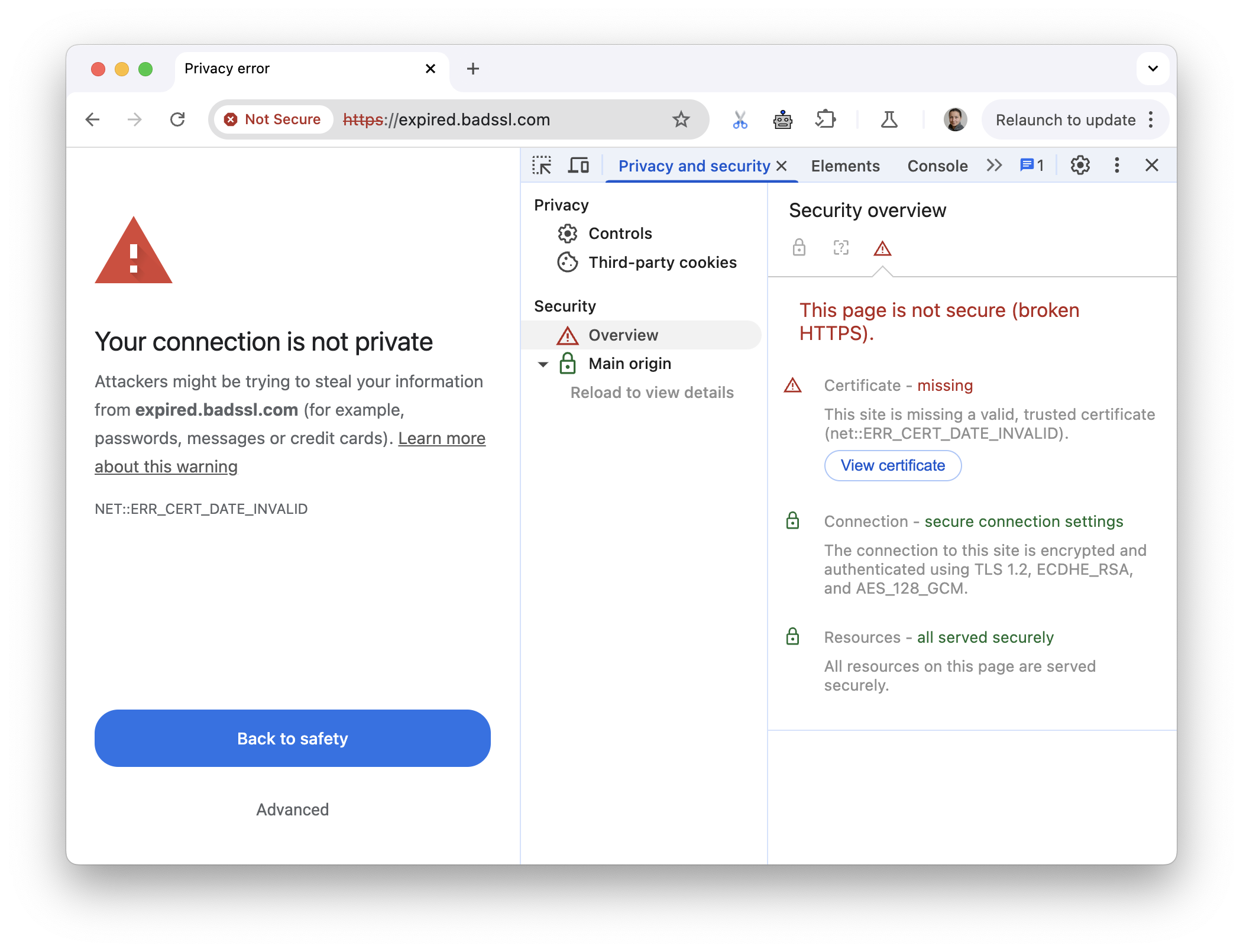Screen dimensions: 1243x952
Task: Click the responsive design mode icon
Action: (x=578, y=165)
